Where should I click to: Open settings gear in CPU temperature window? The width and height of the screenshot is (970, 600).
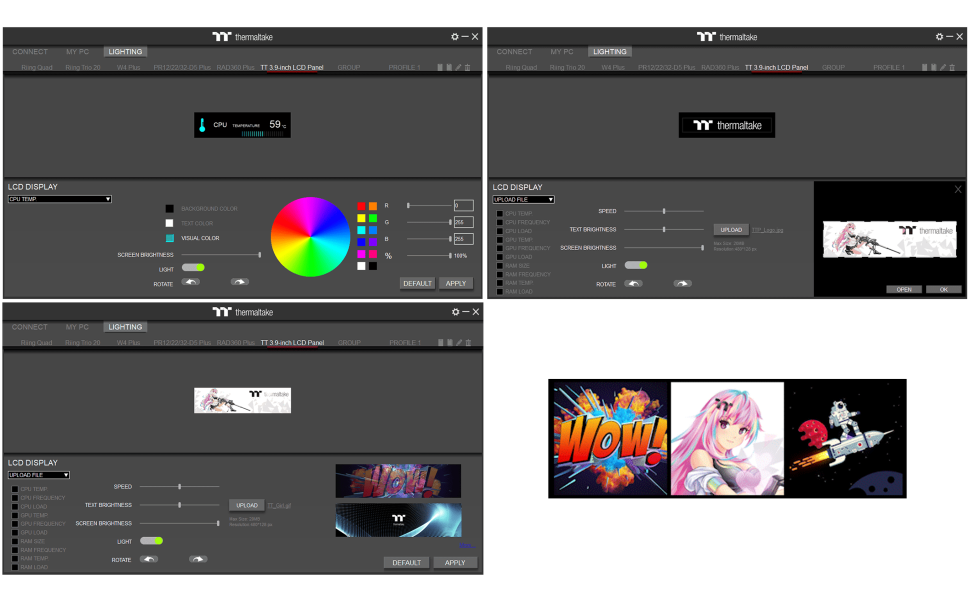[x=455, y=37]
